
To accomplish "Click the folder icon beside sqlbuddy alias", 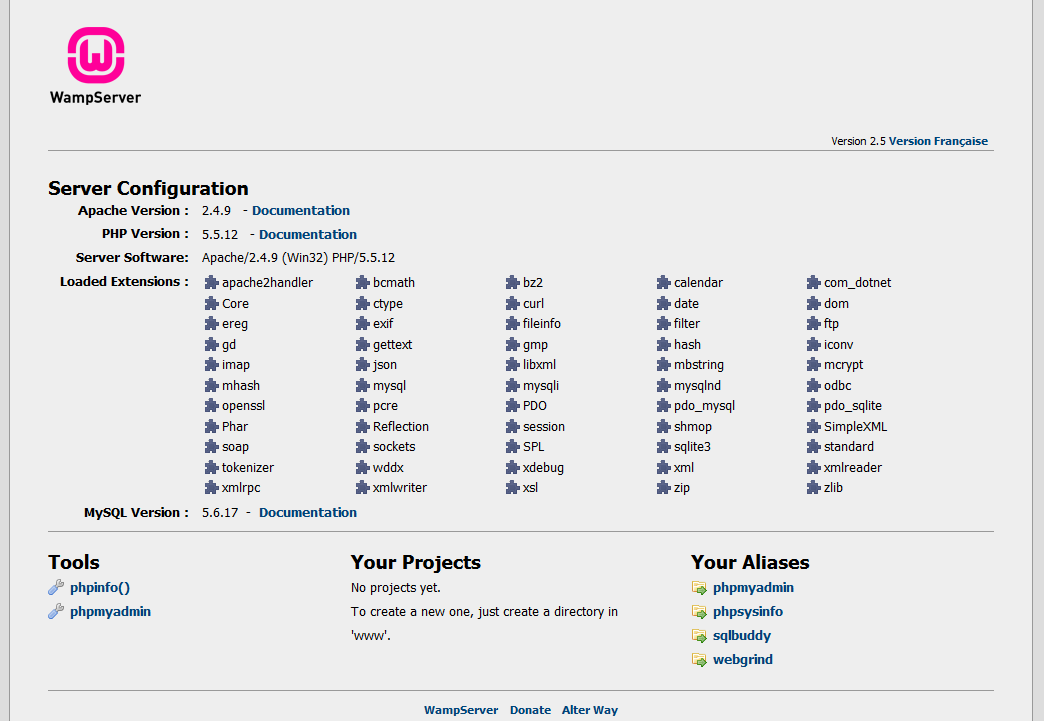I will (699, 636).
